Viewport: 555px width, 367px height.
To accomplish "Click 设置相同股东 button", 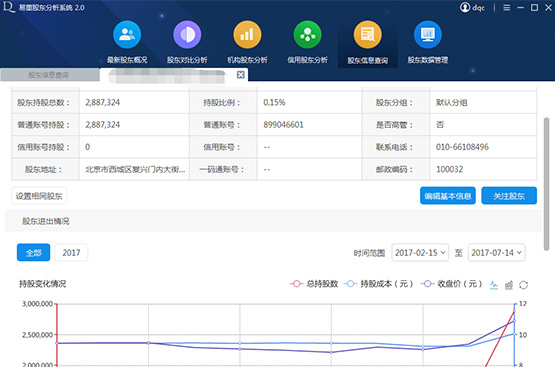I will pos(39,196).
